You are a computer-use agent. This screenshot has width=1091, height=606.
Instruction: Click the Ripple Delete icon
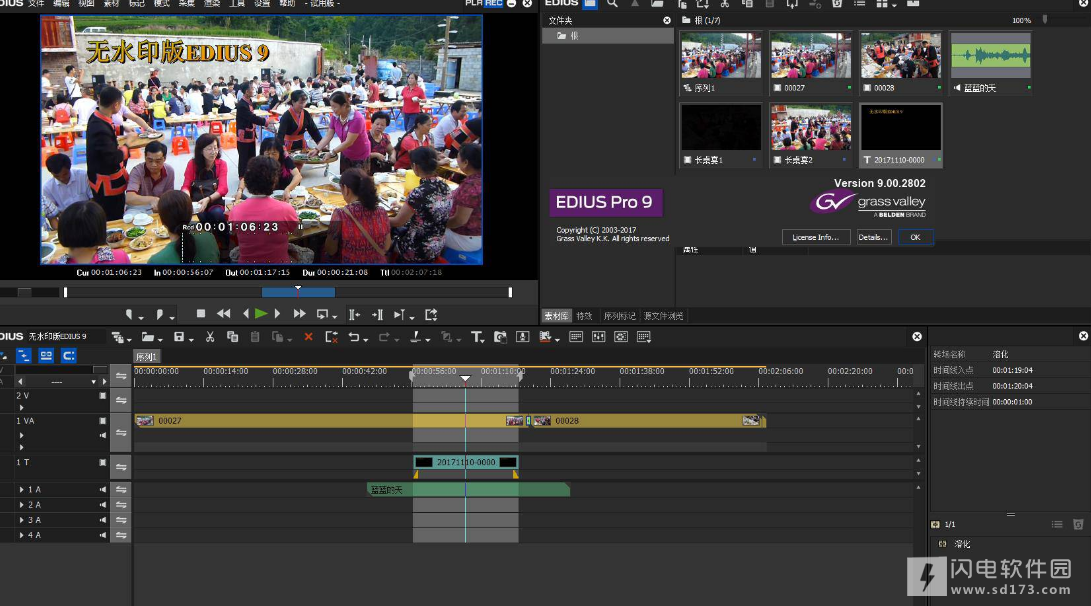click(x=331, y=337)
